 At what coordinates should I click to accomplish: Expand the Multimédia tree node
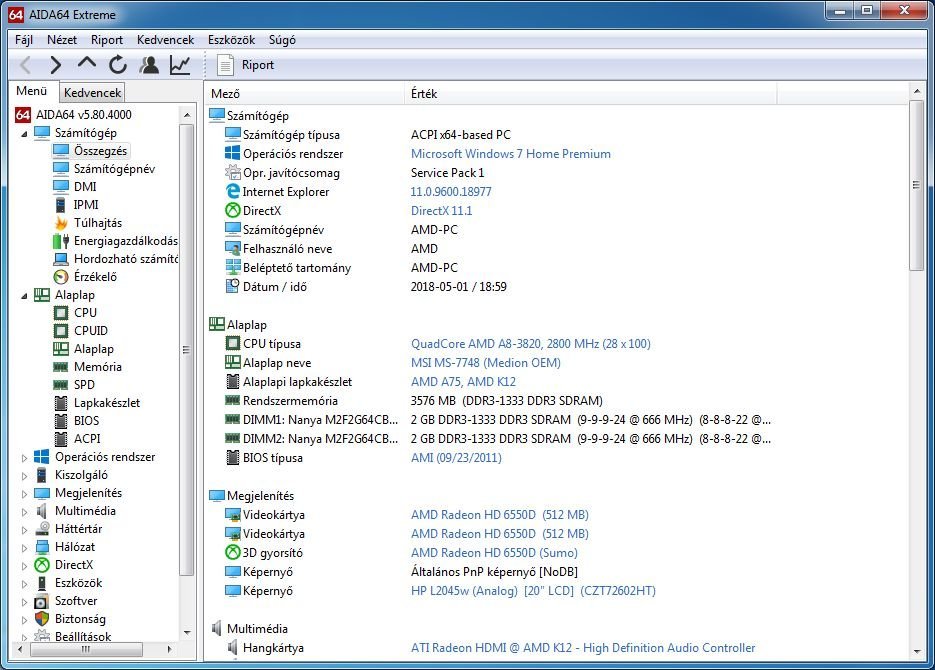pos(24,511)
